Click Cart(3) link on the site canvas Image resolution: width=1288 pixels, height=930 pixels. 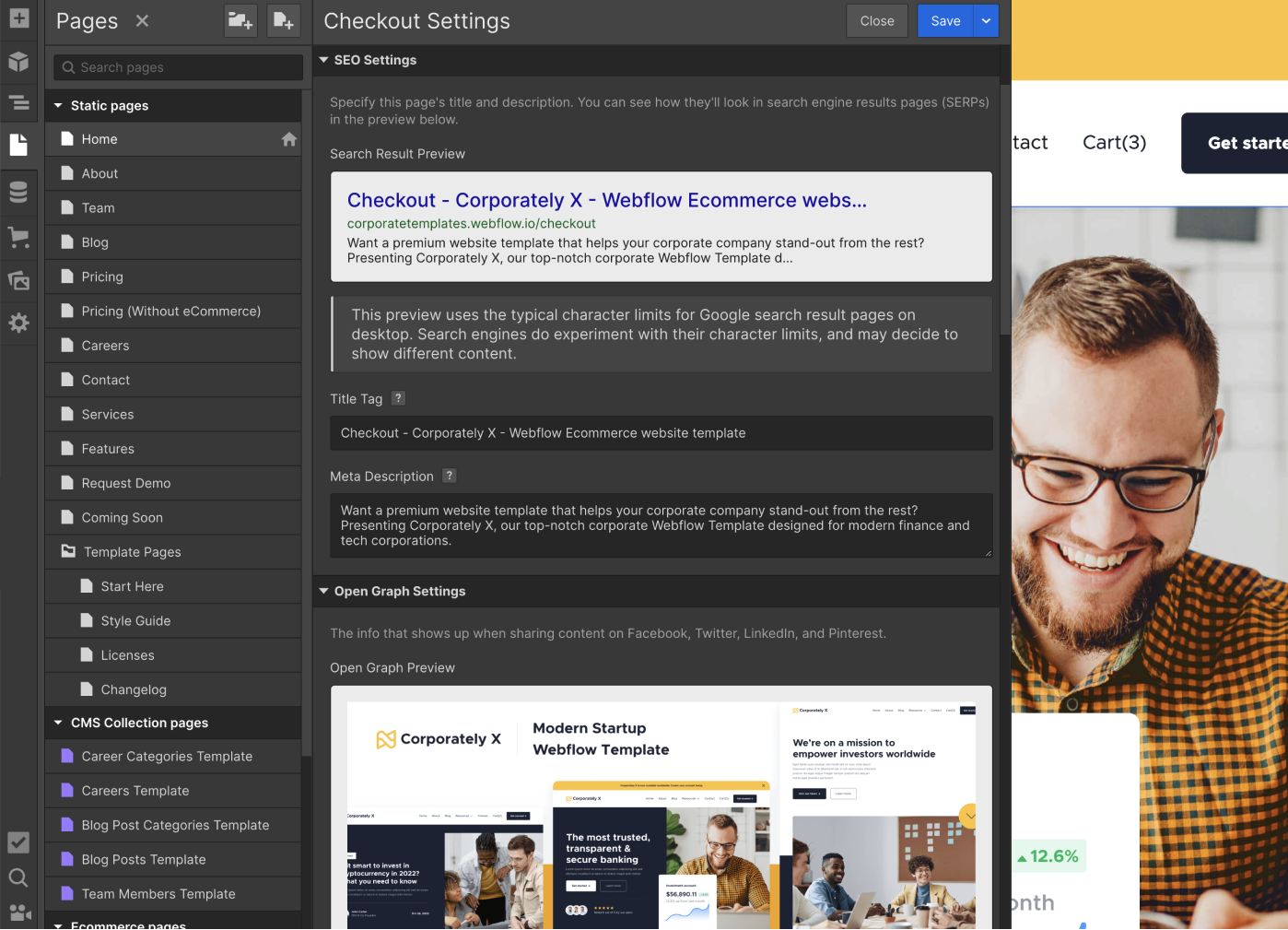[1114, 143]
